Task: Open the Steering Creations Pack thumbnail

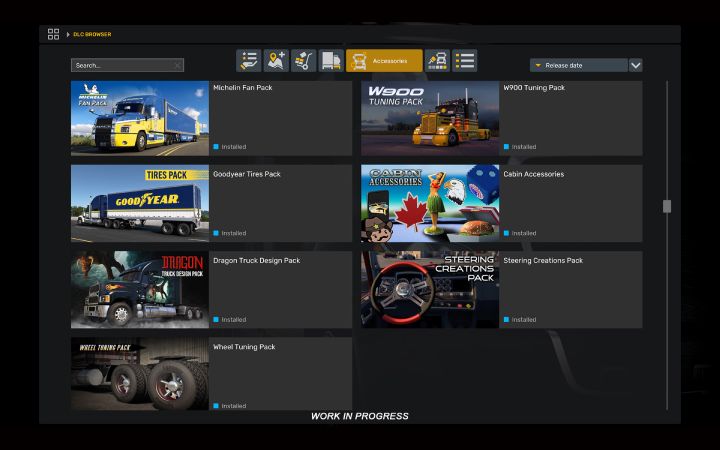Action: (x=430, y=290)
